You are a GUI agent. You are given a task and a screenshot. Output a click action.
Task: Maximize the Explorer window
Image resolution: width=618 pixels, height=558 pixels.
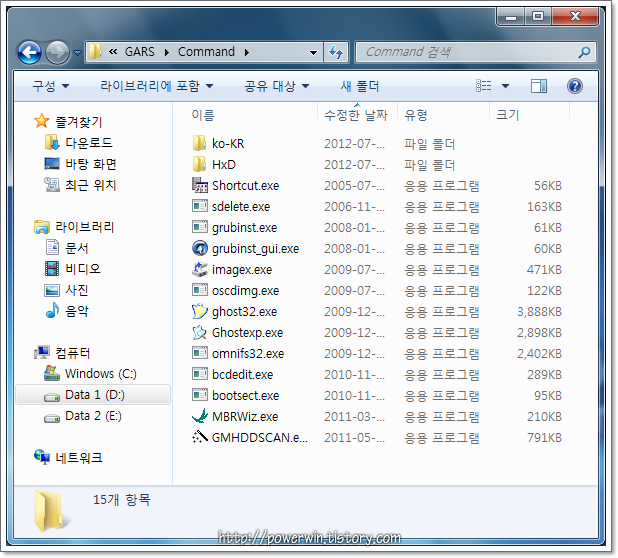pos(538,16)
